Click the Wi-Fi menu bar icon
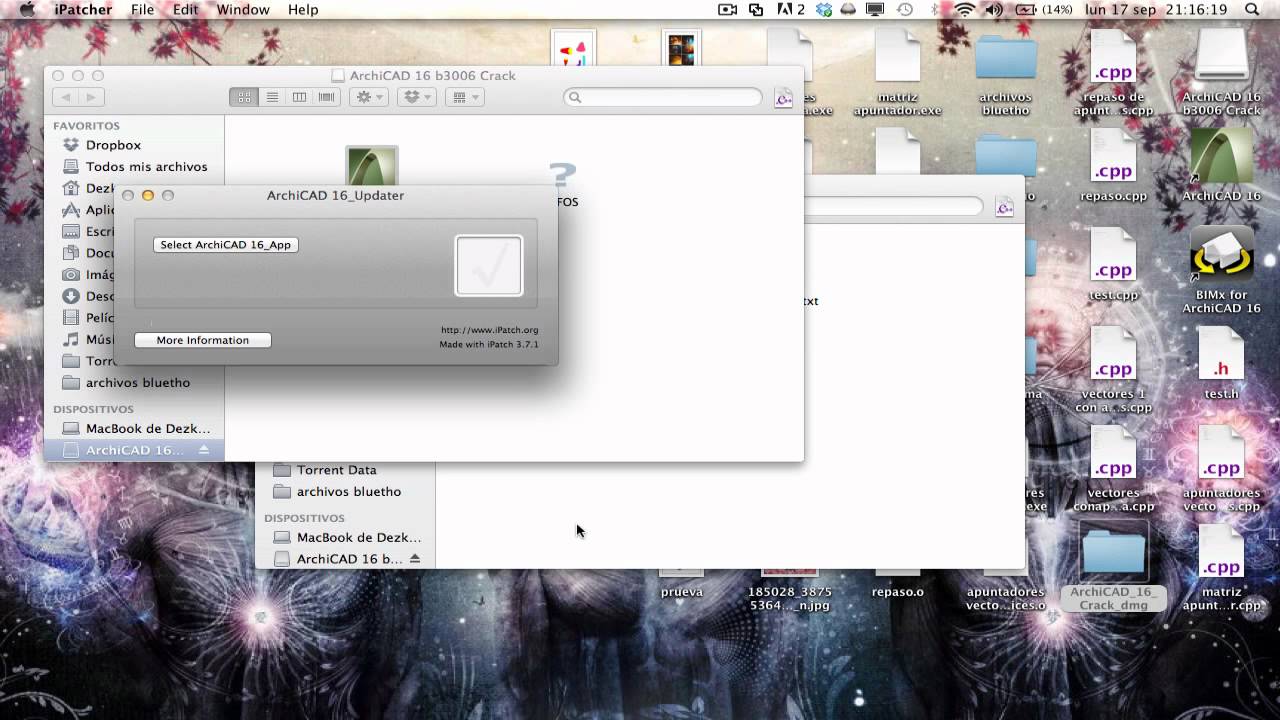Image resolution: width=1280 pixels, height=720 pixels. (965, 10)
